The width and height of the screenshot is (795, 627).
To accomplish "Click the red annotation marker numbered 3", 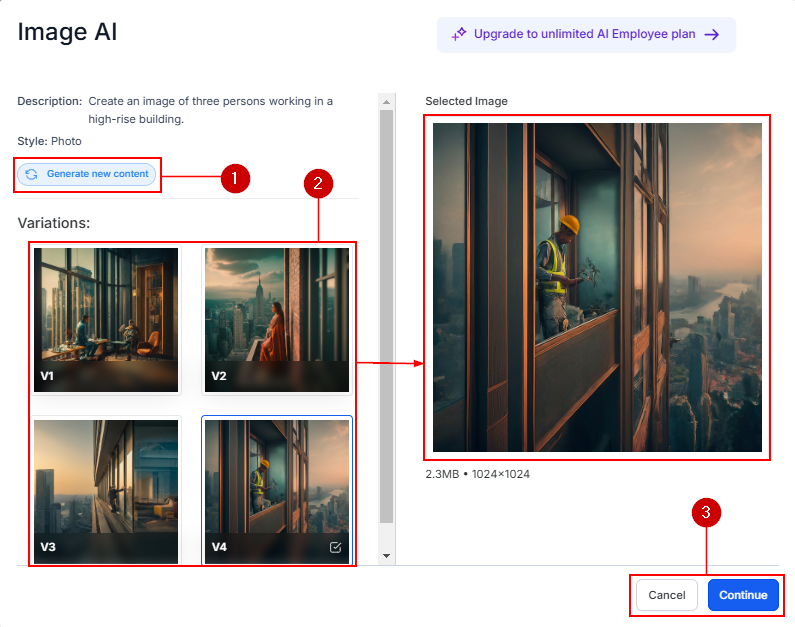I will tap(707, 513).
